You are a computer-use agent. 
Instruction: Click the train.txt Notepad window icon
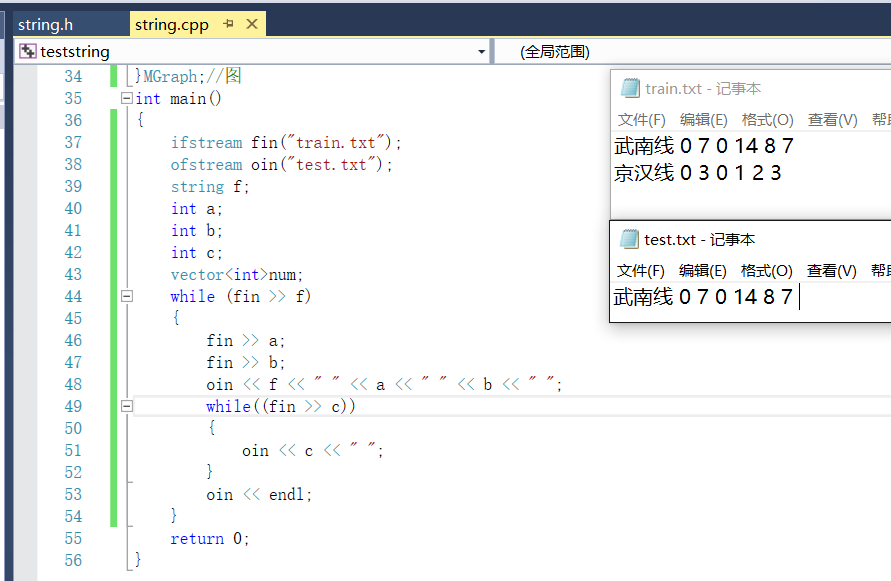(630, 88)
